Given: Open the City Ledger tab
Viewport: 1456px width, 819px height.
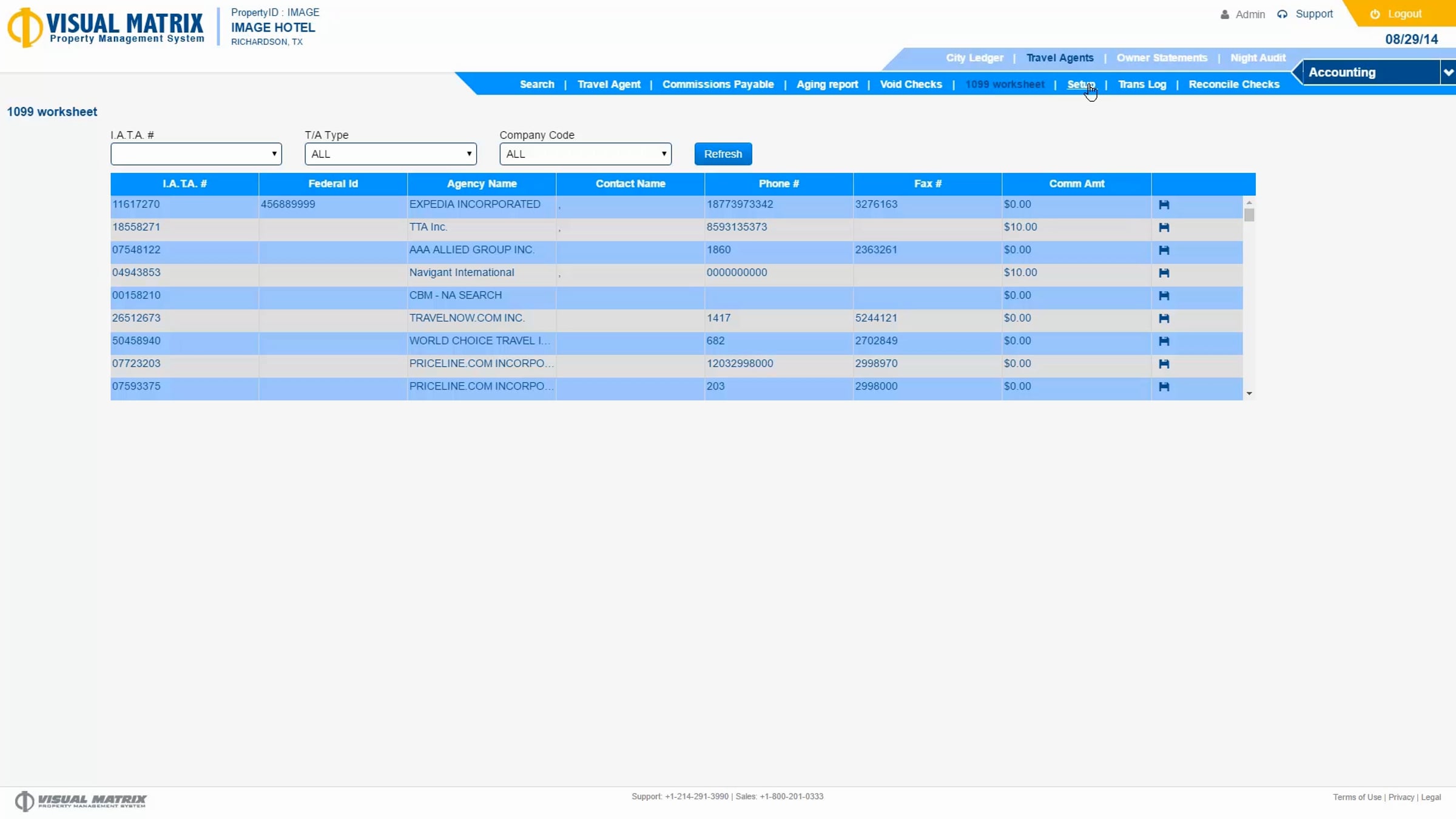Looking at the screenshot, I should (974, 58).
